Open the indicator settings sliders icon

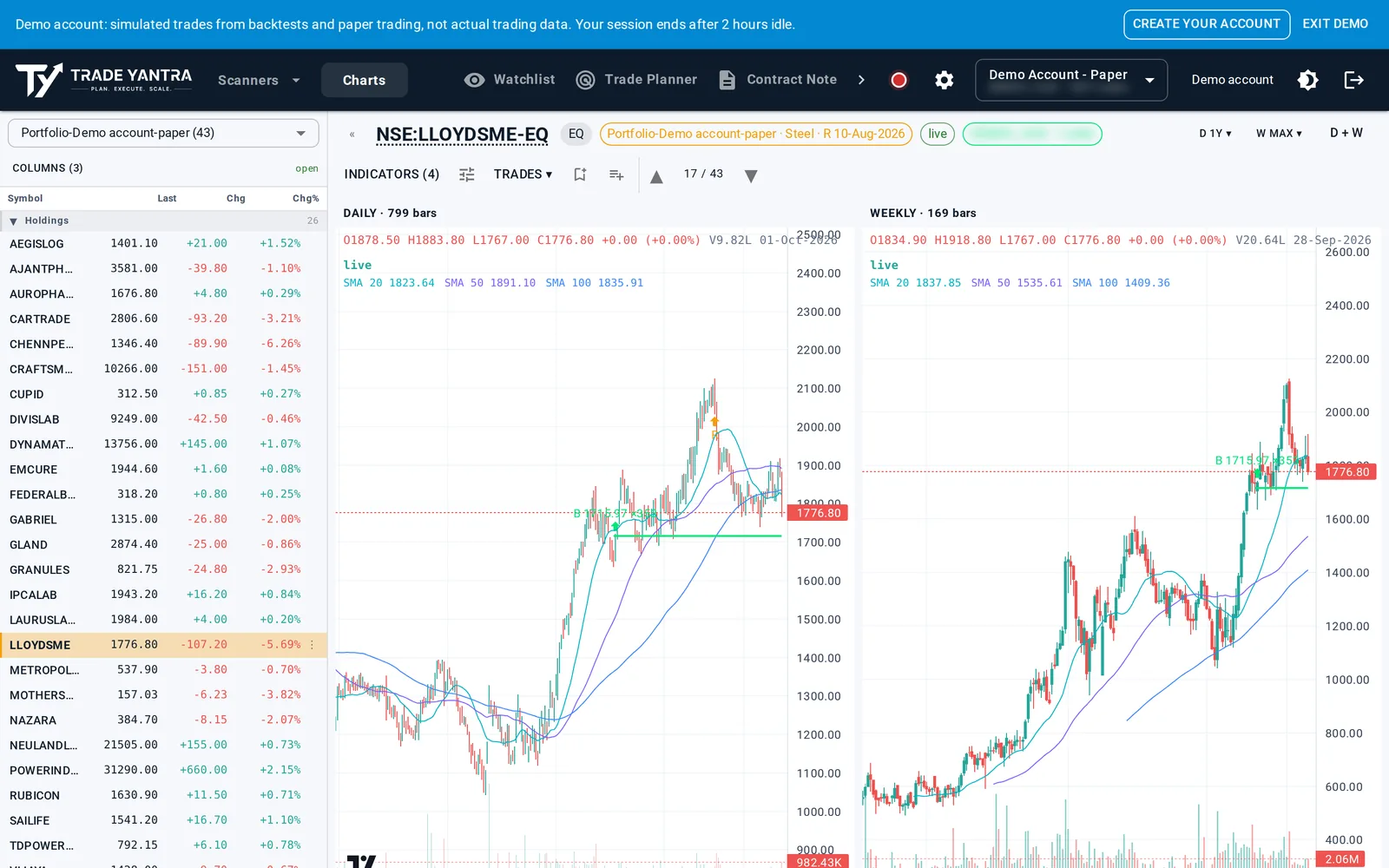467,174
